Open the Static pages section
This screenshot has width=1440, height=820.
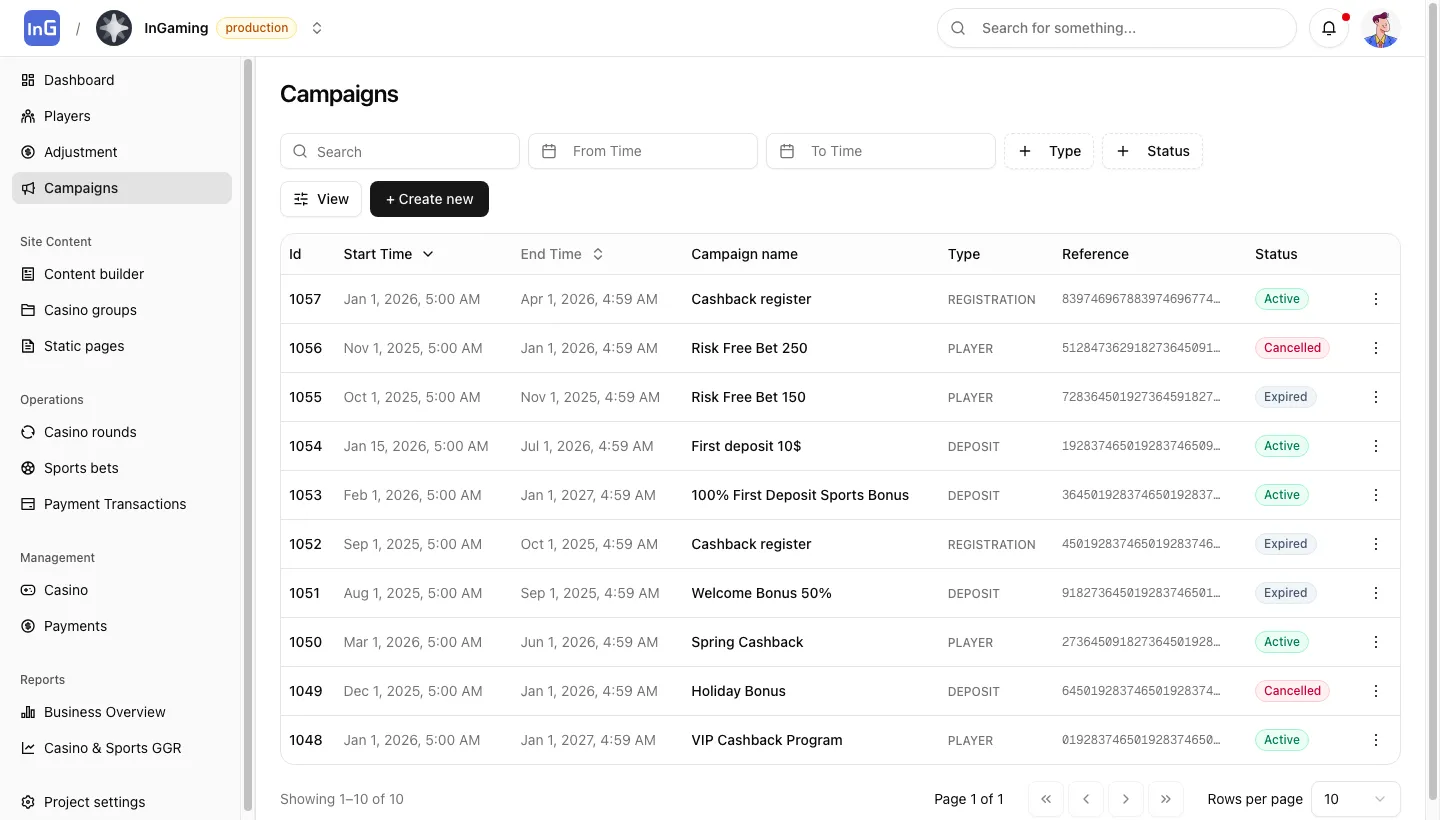tap(84, 346)
